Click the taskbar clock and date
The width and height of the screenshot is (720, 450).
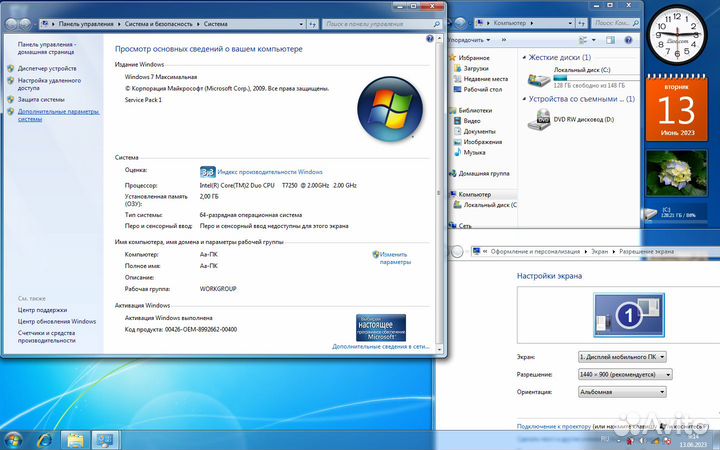pyautogui.click(x=693, y=440)
